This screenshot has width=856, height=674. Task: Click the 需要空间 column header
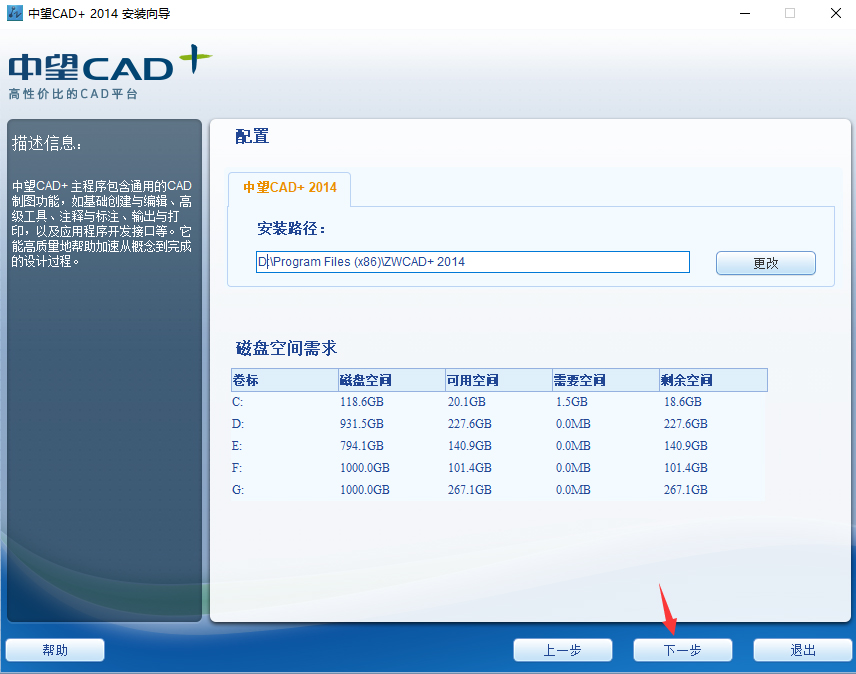pyautogui.click(x=605, y=380)
